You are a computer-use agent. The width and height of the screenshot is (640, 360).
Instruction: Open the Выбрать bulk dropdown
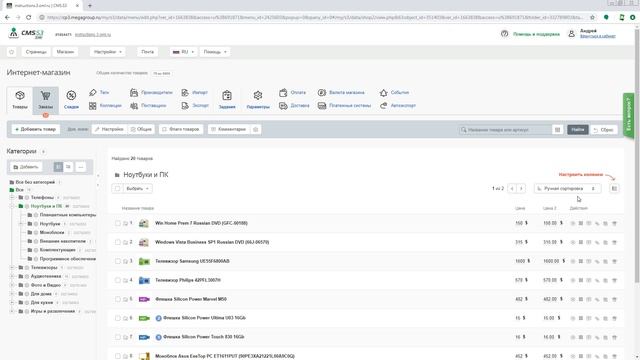coord(137,189)
